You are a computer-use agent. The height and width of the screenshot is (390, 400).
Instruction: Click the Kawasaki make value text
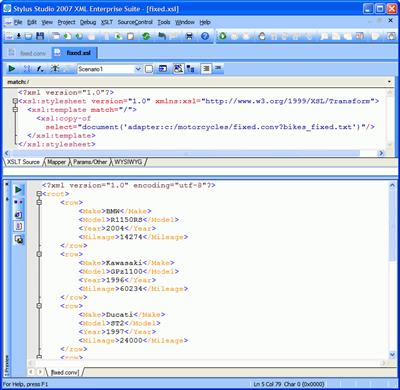[x=124, y=263]
